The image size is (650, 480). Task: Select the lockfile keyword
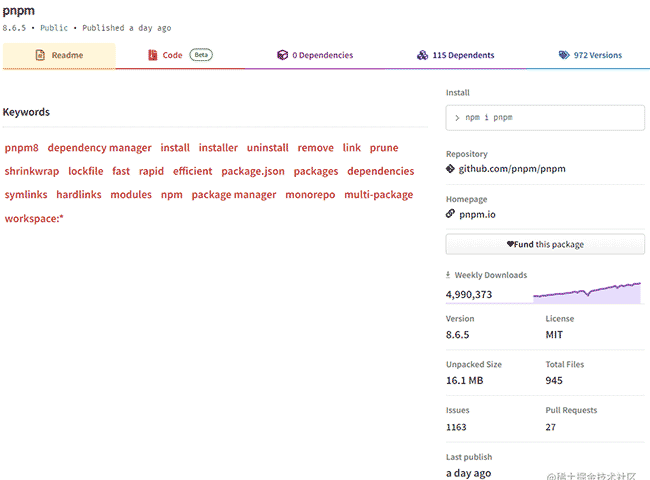(x=86, y=171)
